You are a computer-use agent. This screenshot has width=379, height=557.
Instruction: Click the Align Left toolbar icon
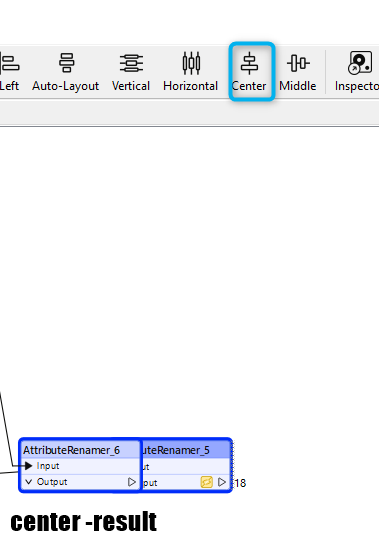[9, 71]
